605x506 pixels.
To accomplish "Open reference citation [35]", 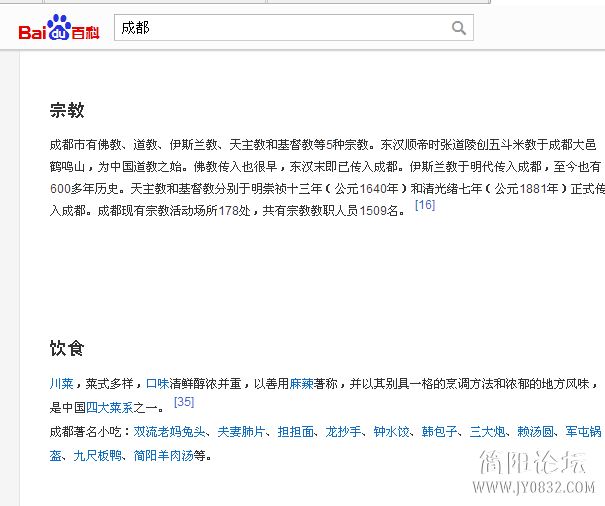I will (184, 402).
